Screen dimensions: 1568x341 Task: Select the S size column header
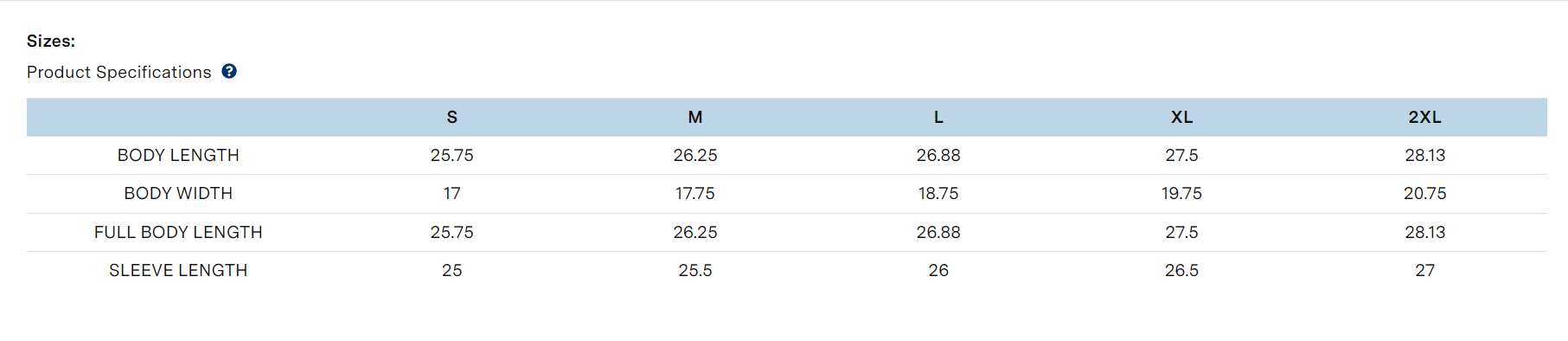[451, 118]
